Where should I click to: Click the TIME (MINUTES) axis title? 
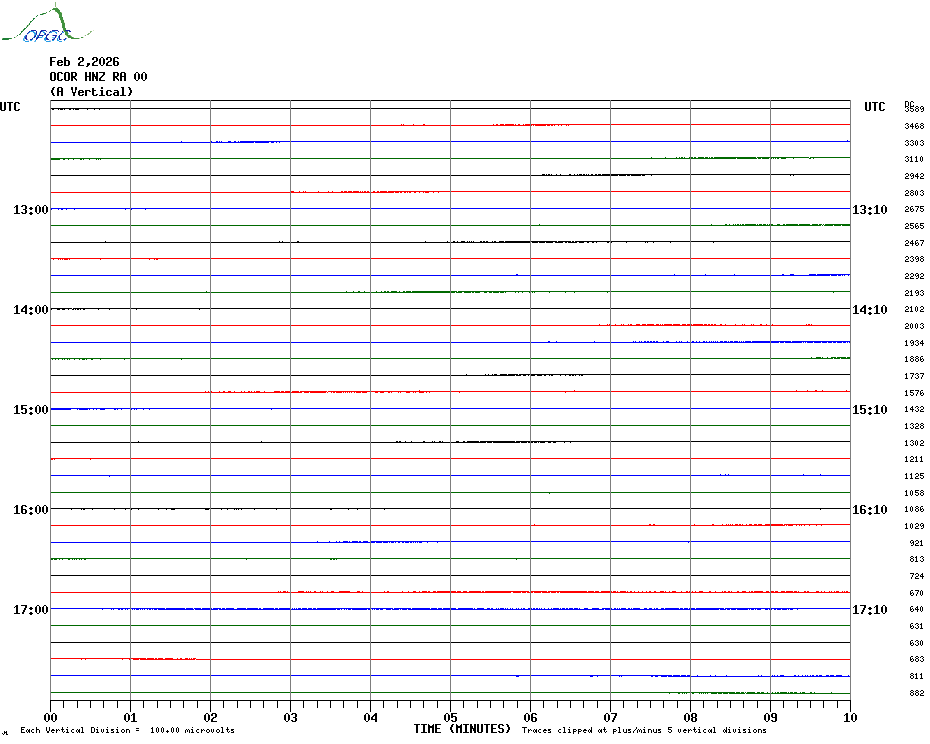[x=462, y=729]
